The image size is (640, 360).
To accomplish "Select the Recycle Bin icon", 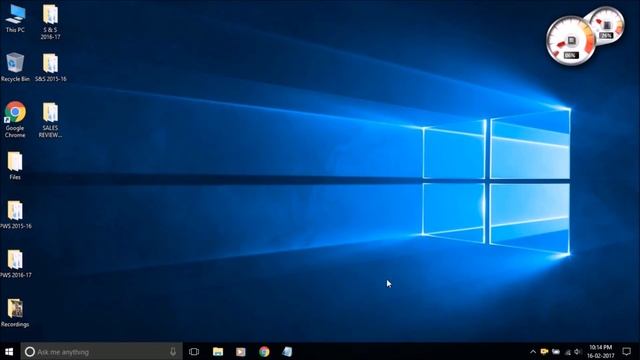I will tap(15, 67).
